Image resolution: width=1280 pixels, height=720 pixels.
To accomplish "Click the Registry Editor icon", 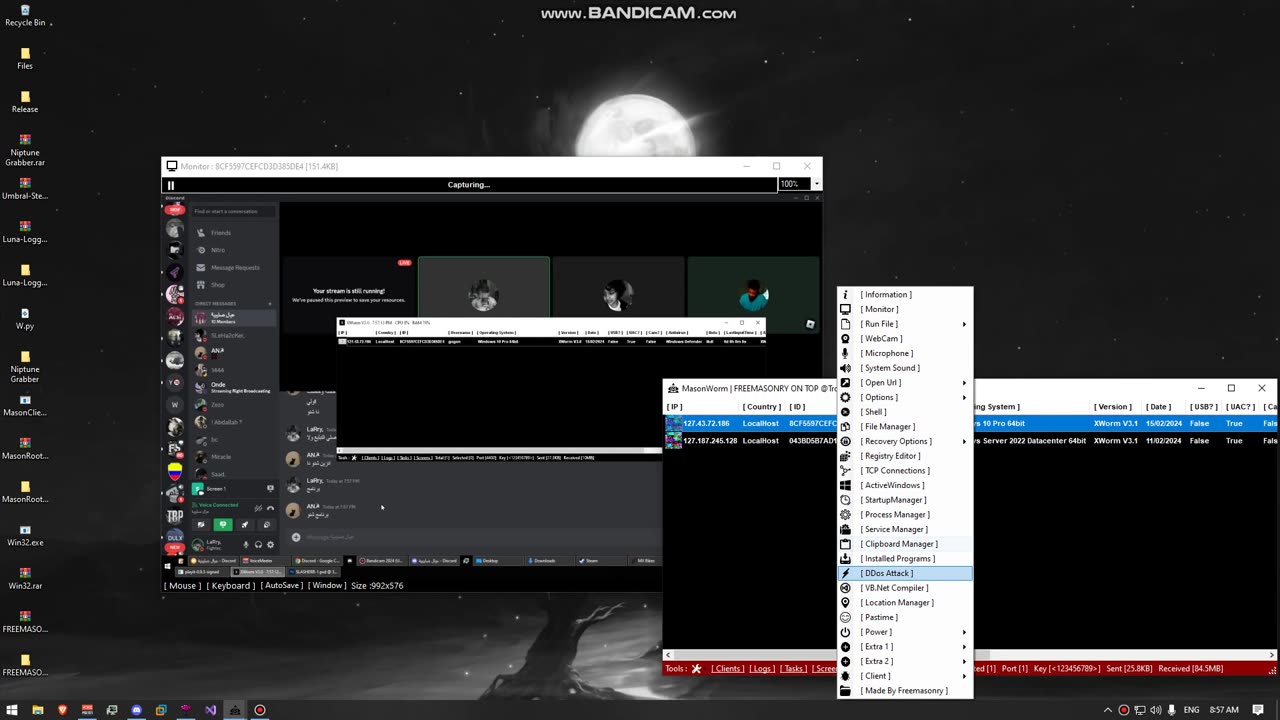I will pyautogui.click(x=845, y=456).
